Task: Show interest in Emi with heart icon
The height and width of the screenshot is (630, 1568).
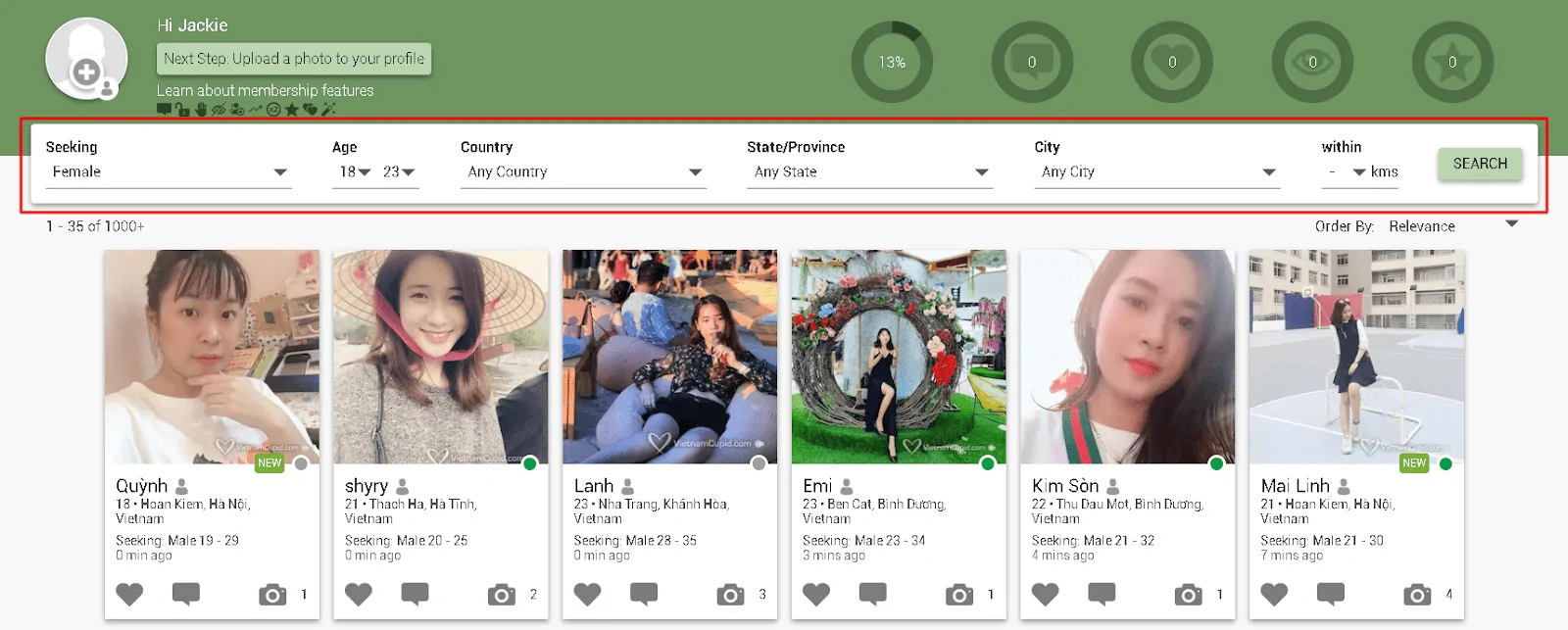Action: (x=816, y=594)
